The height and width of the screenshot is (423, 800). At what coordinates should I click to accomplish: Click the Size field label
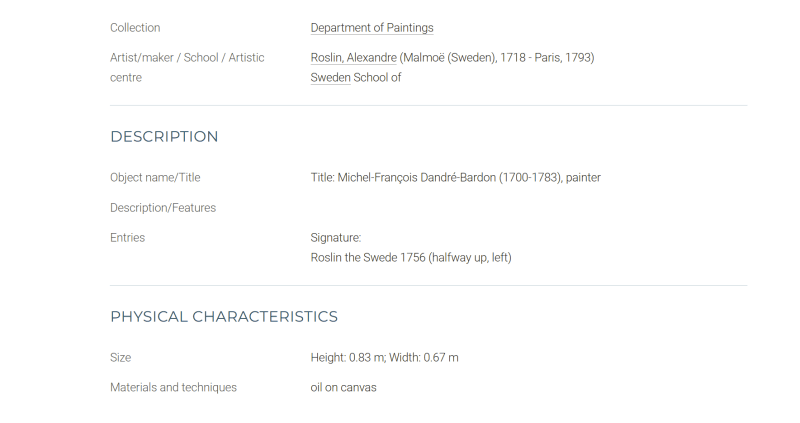coord(120,358)
